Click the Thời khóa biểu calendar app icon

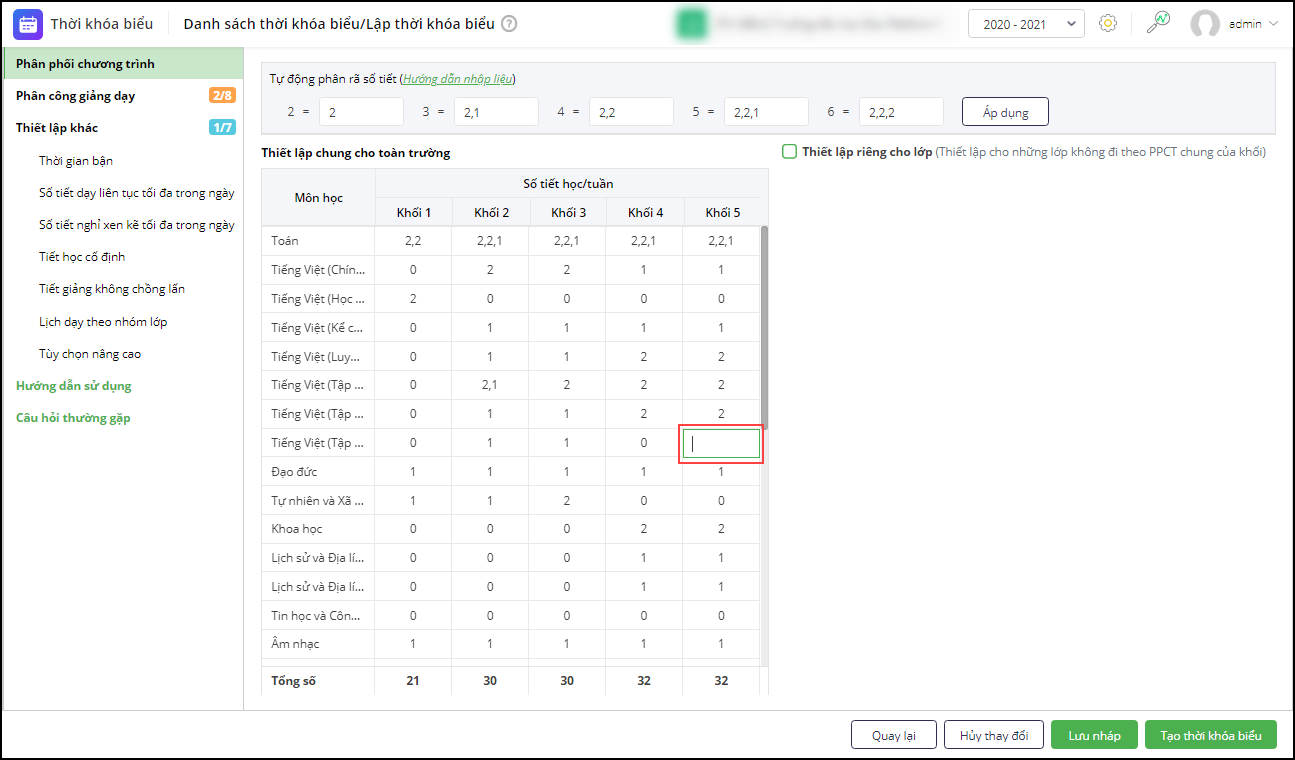tap(28, 24)
